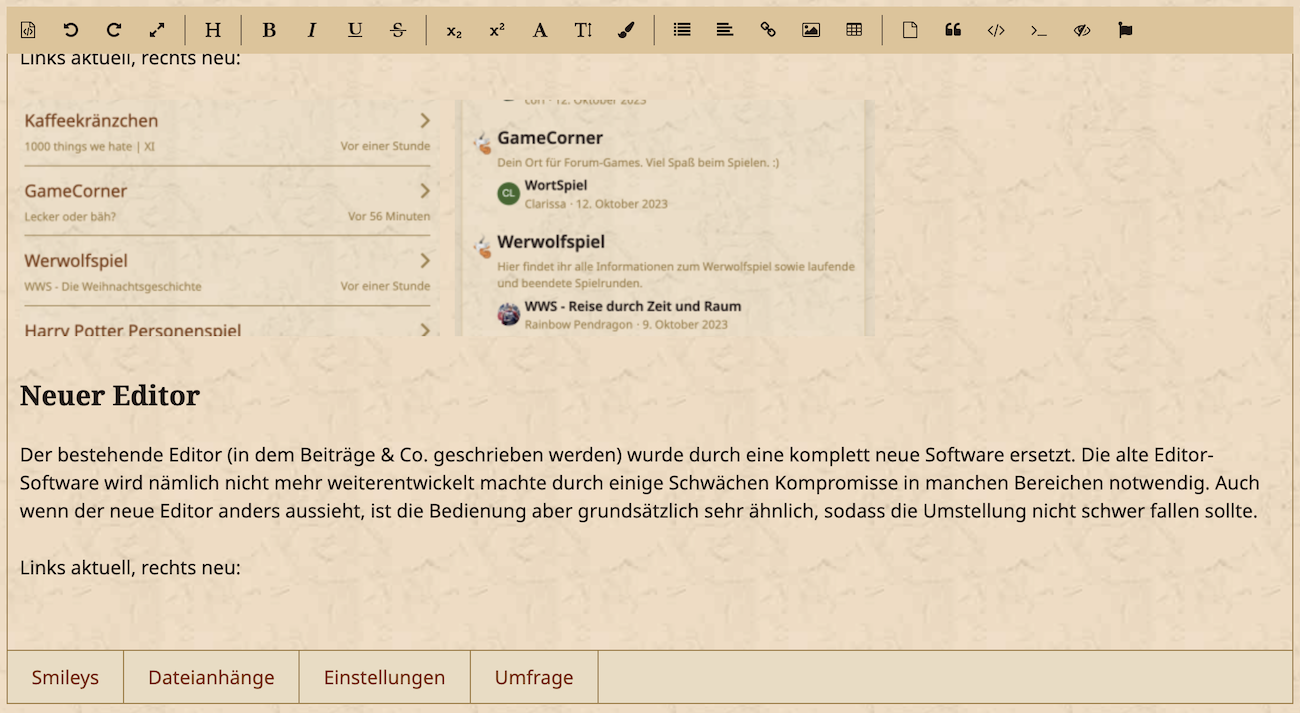
Task: Apply underline formatting
Action: (355, 30)
